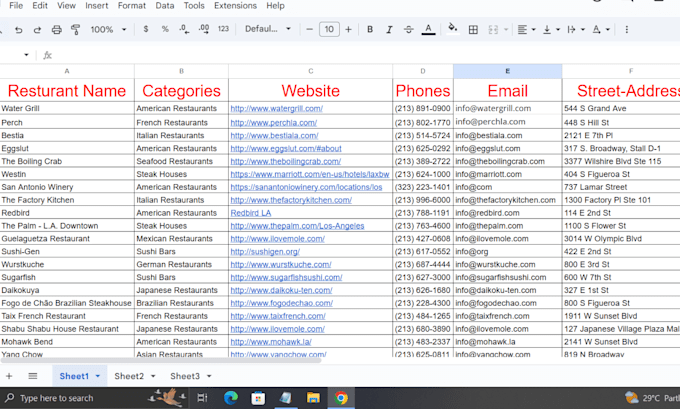This screenshot has height=409, width=680.
Task: Open the Data menu
Action: click(x=165, y=6)
